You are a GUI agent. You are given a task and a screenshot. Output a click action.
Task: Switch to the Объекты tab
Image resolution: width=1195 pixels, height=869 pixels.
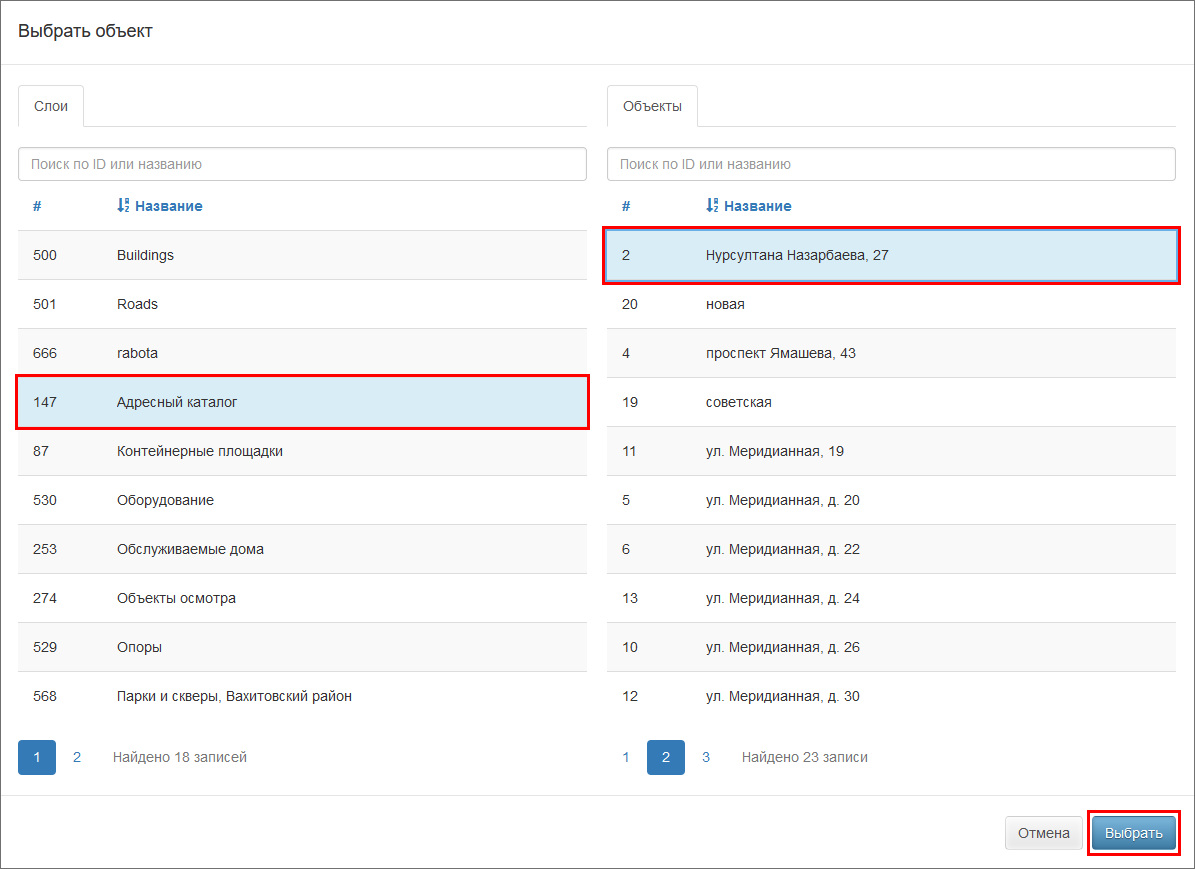tap(652, 106)
